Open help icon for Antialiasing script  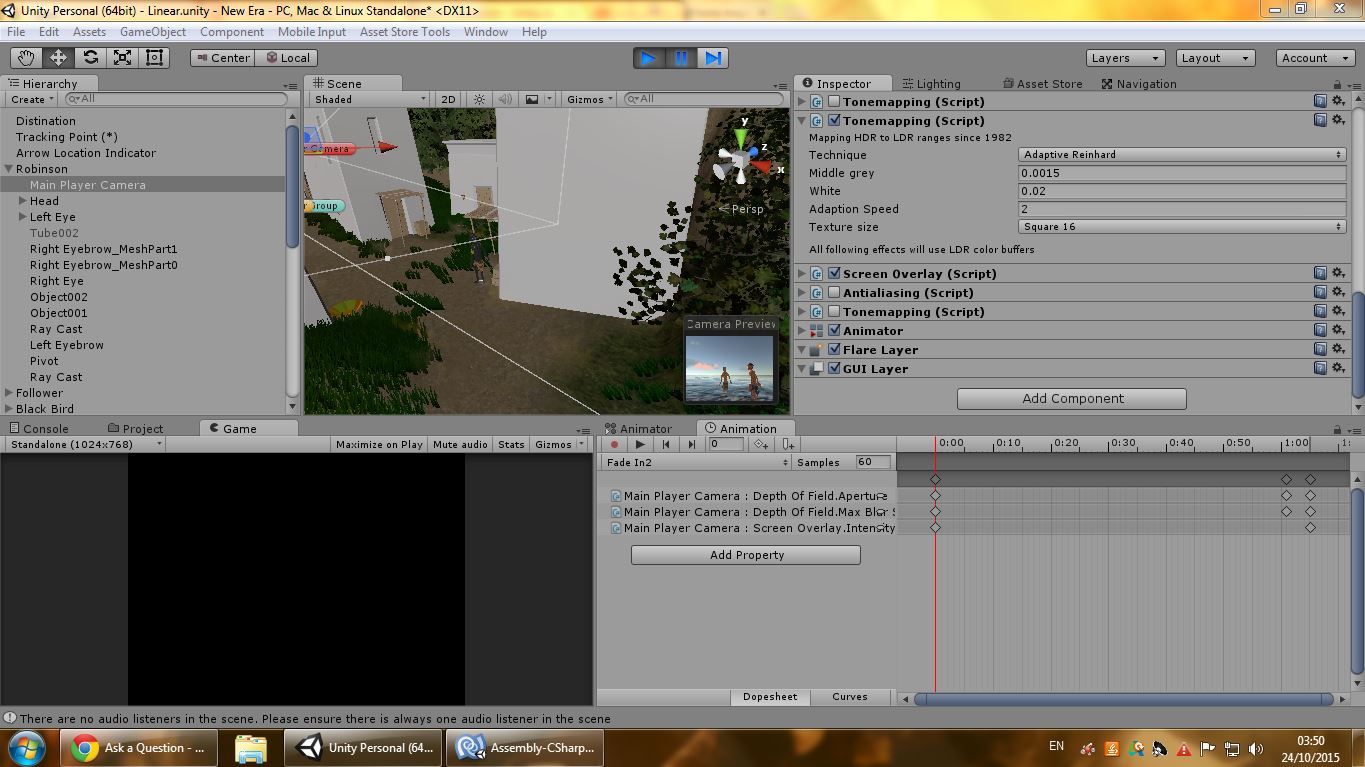(1320, 293)
